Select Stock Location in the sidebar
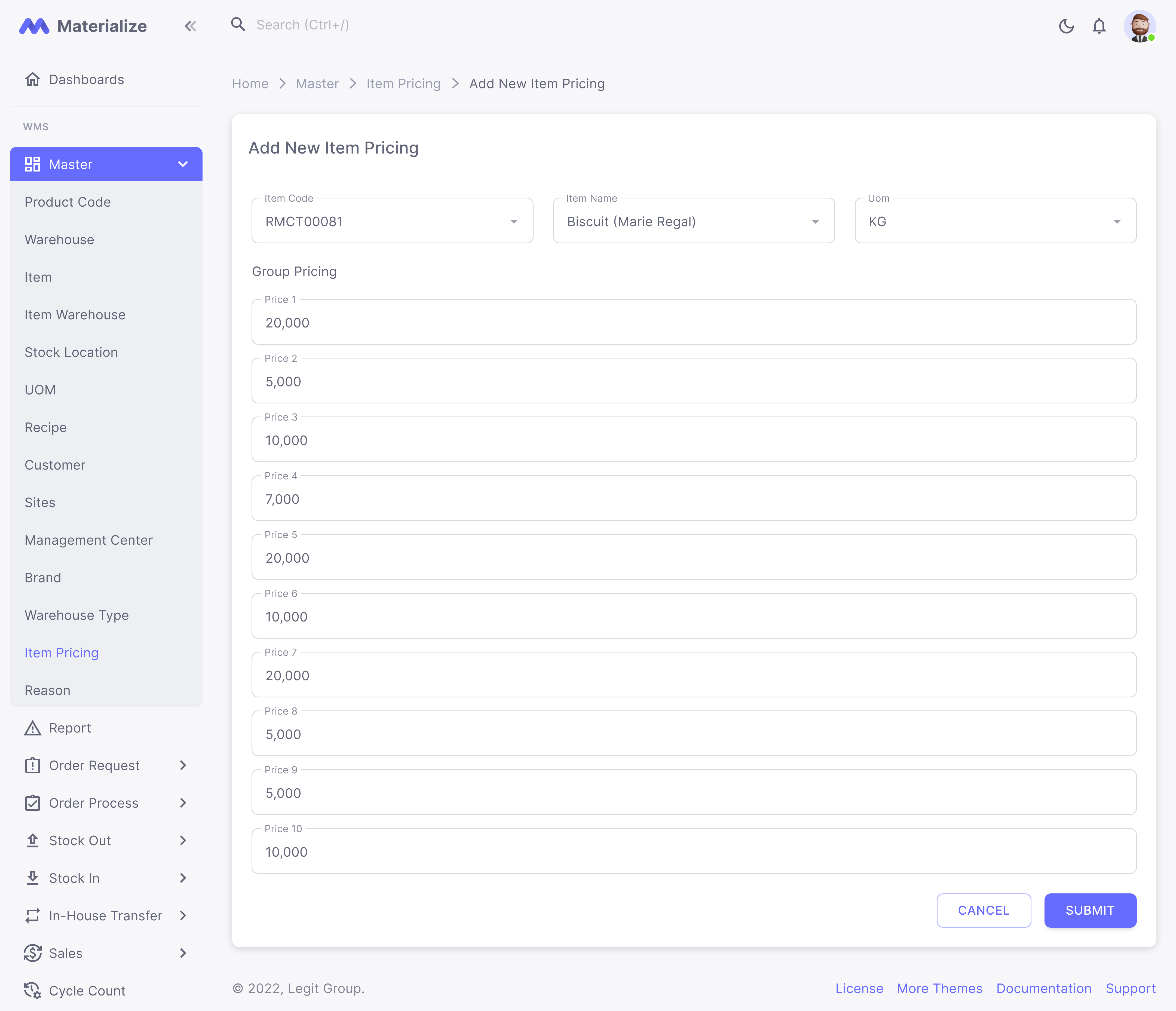 (x=71, y=352)
